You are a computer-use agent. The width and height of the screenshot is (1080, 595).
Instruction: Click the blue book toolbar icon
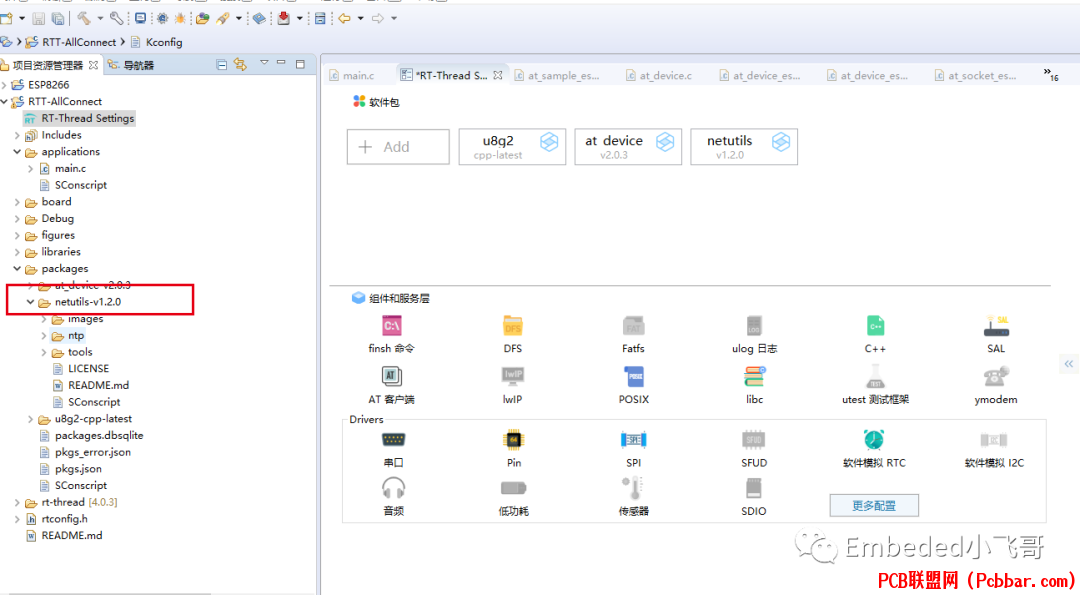coord(259,19)
